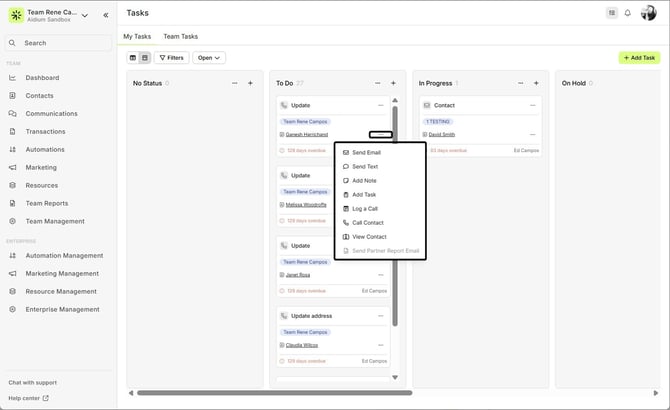Viewport: 670px width, 410px height.
Task: Open Automations under the Team section
Action: (x=45, y=149)
